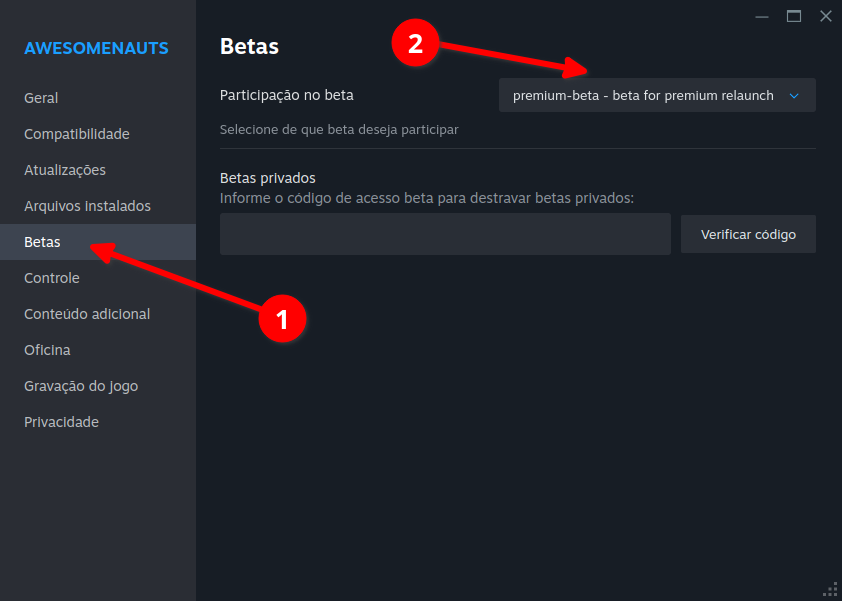Close the properties window

(826, 16)
